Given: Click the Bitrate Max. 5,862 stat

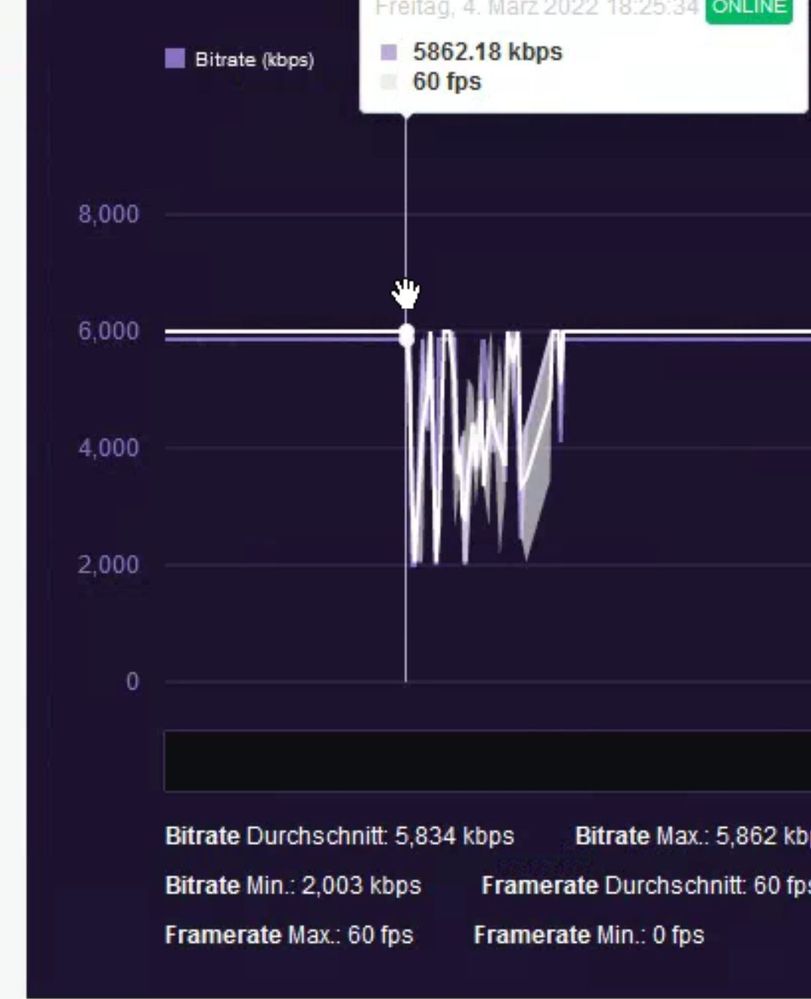Looking at the screenshot, I should point(693,836).
